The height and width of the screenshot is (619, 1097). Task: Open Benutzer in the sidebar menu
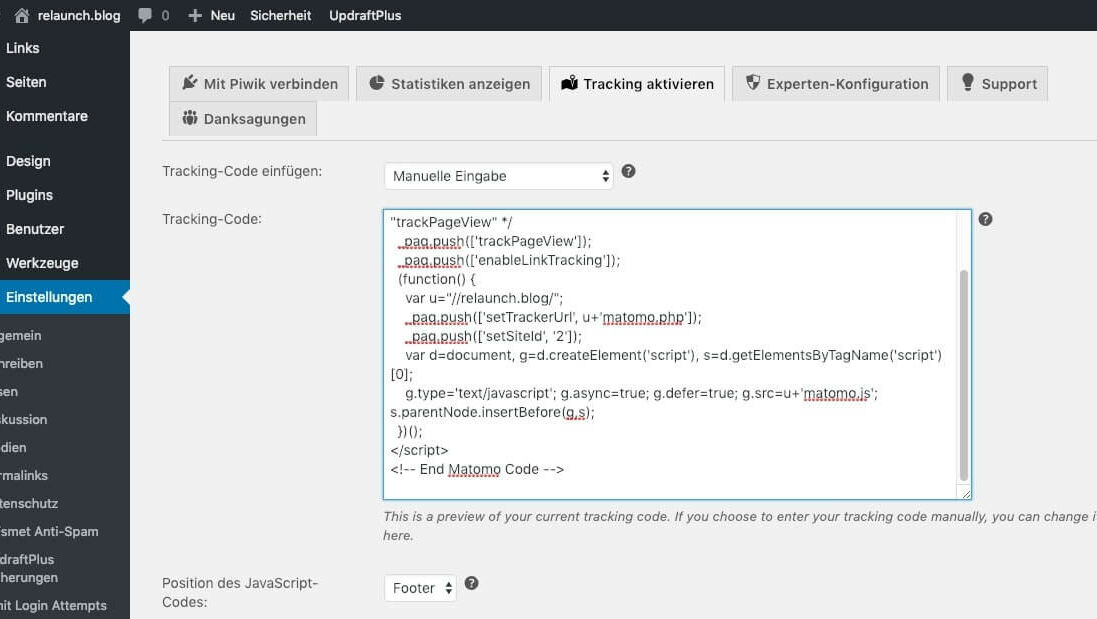[65, 229]
